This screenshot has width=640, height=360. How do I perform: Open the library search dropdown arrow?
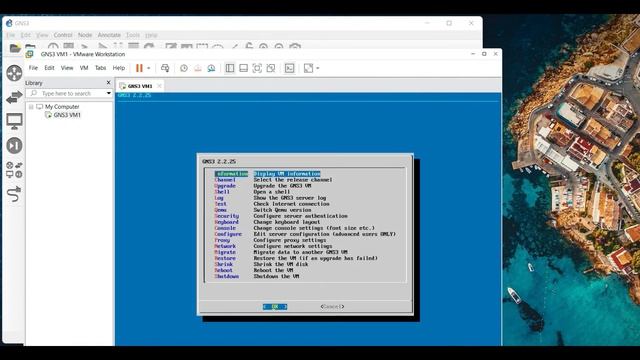point(109,93)
